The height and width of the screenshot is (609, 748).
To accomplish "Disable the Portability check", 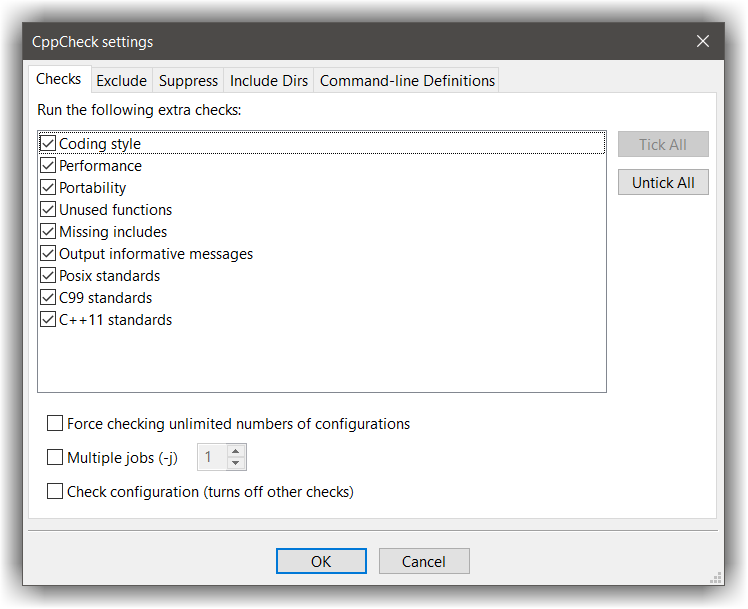I will (48, 188).
